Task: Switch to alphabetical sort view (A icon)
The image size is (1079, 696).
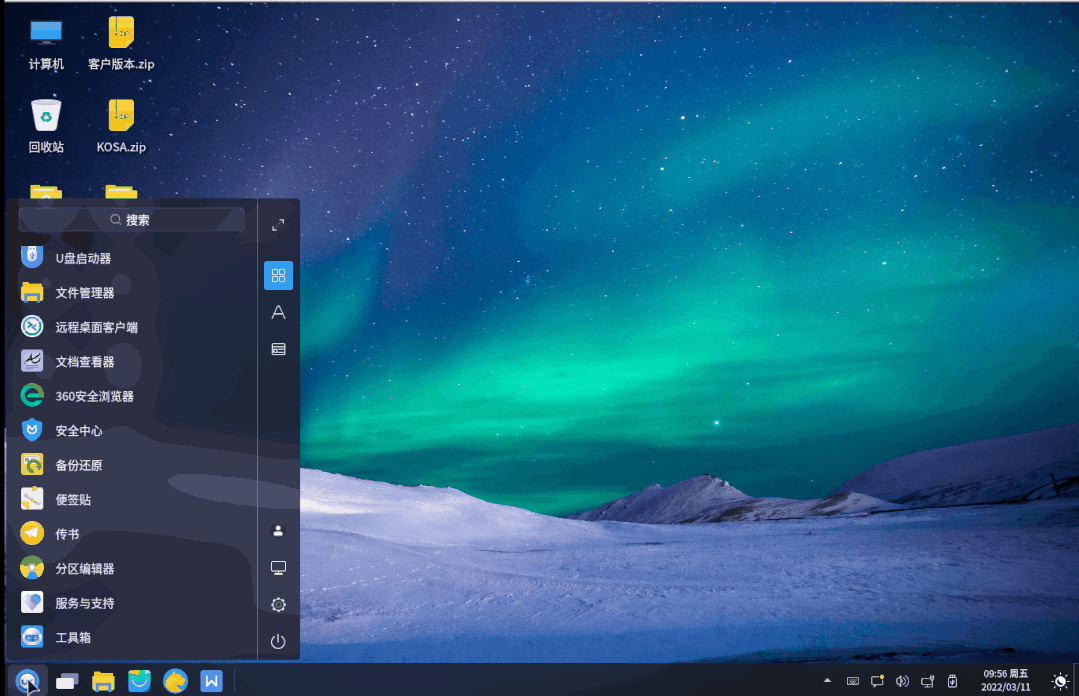Action: (278, 313)
